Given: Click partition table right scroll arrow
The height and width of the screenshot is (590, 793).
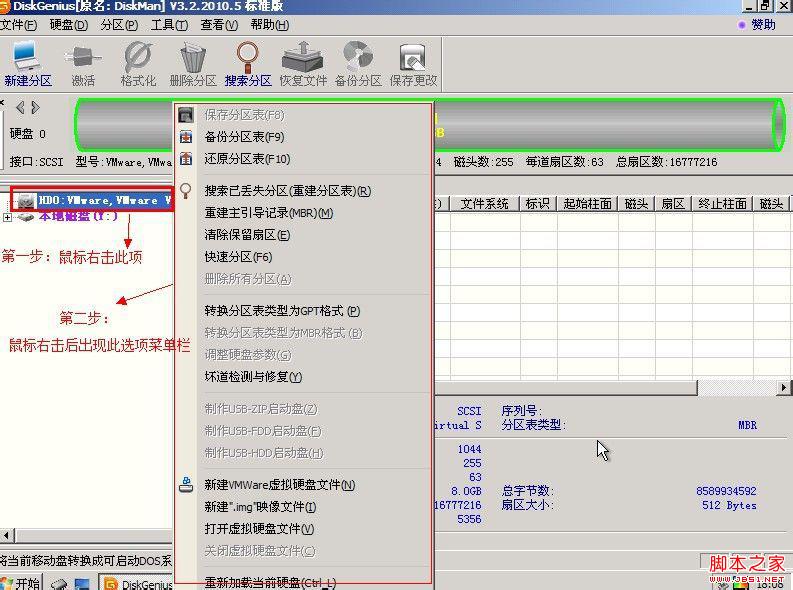Looking at the screenshot, I should tap(784, 388).
